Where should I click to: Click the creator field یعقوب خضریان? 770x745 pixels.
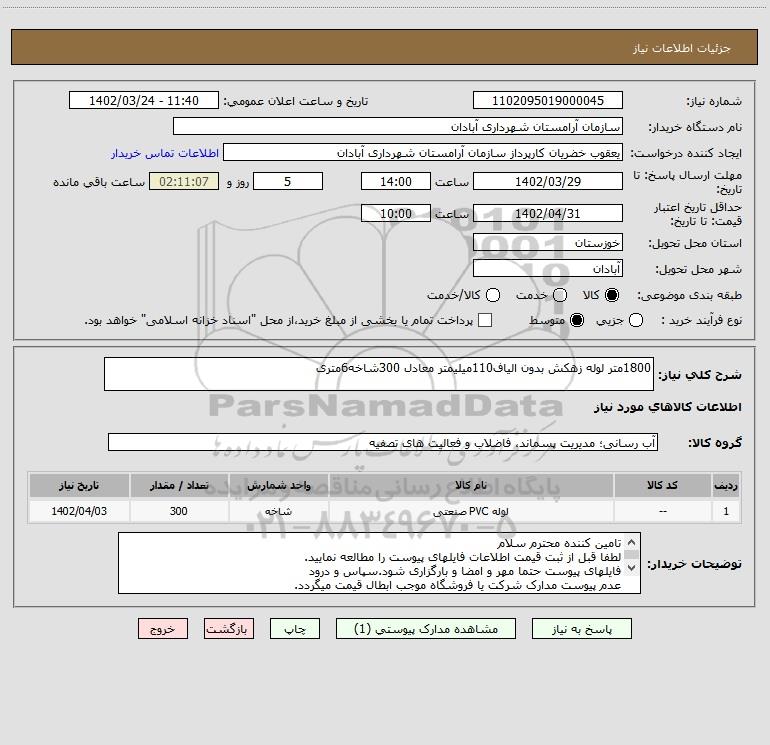coord(423,153)
